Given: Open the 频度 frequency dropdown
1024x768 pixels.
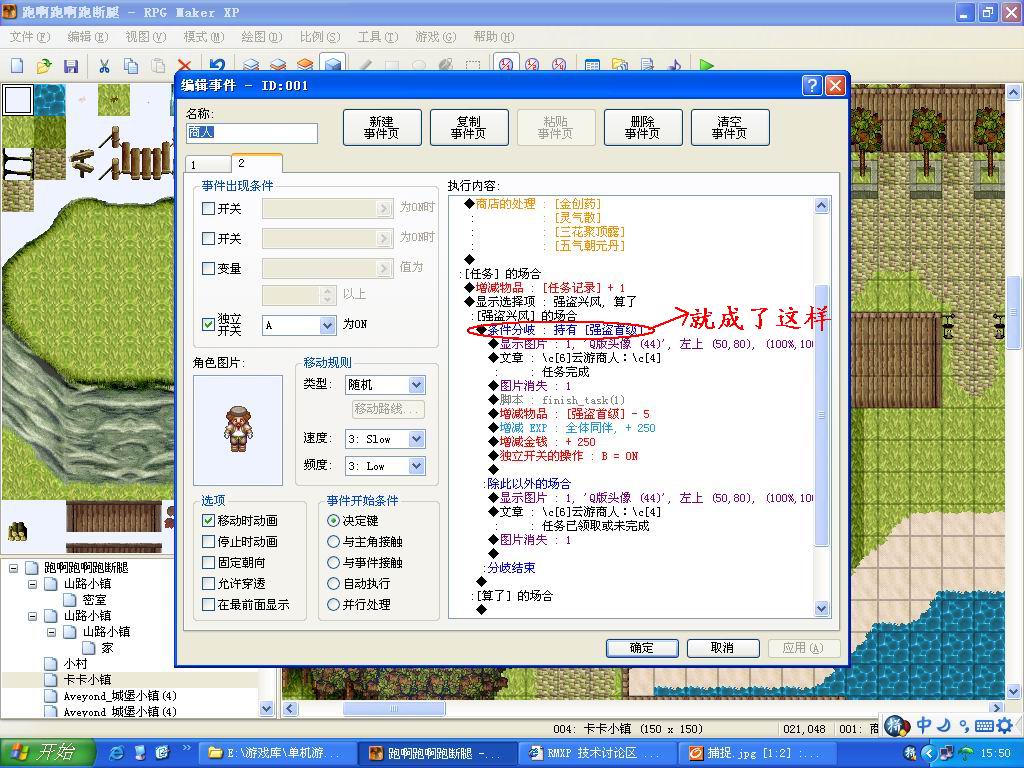Looking at the screenshot, I should [417, 466].
